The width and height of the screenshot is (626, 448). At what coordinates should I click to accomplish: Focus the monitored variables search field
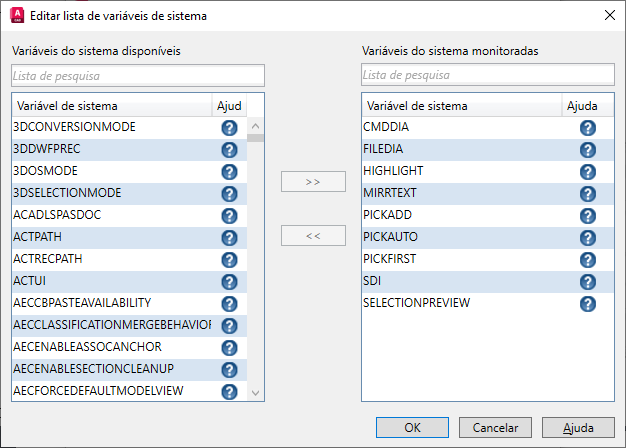(487, 75)
